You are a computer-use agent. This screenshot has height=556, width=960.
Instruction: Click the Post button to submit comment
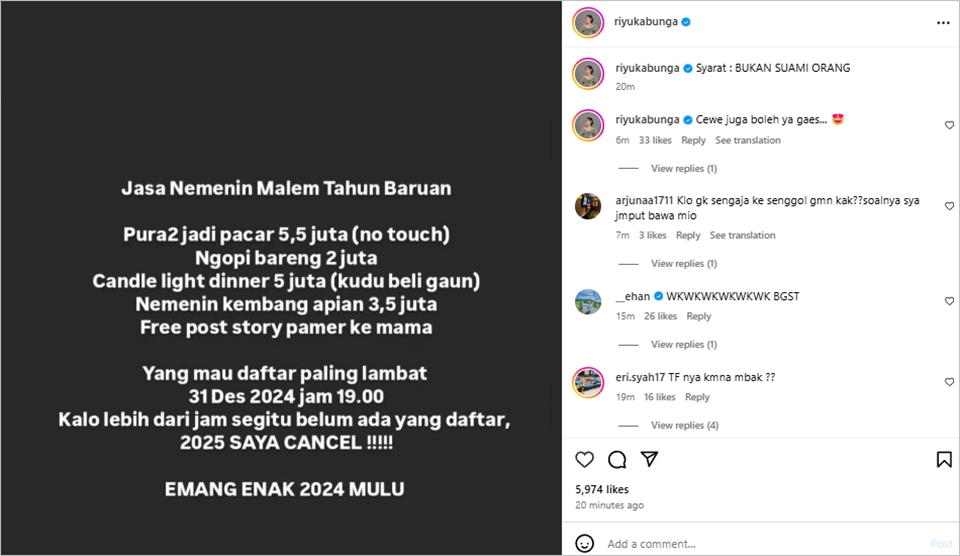pyautogui.click(x=941, y=544)
